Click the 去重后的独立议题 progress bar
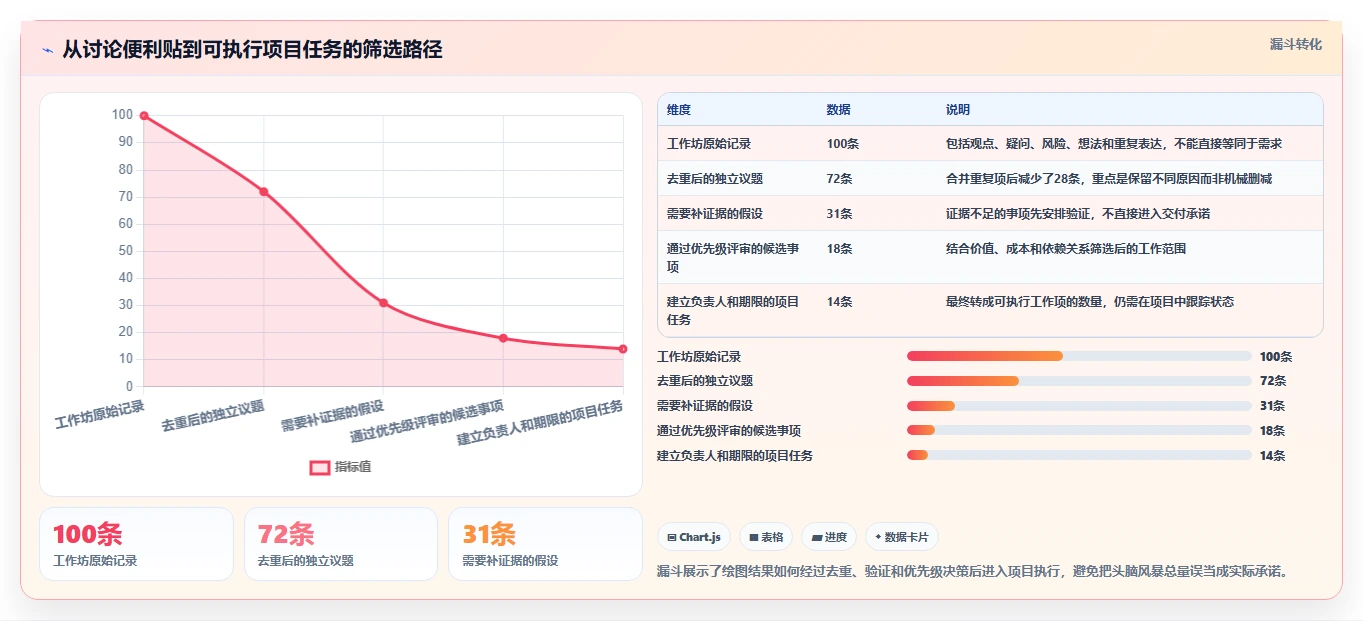 click(x=1079, y=381)
